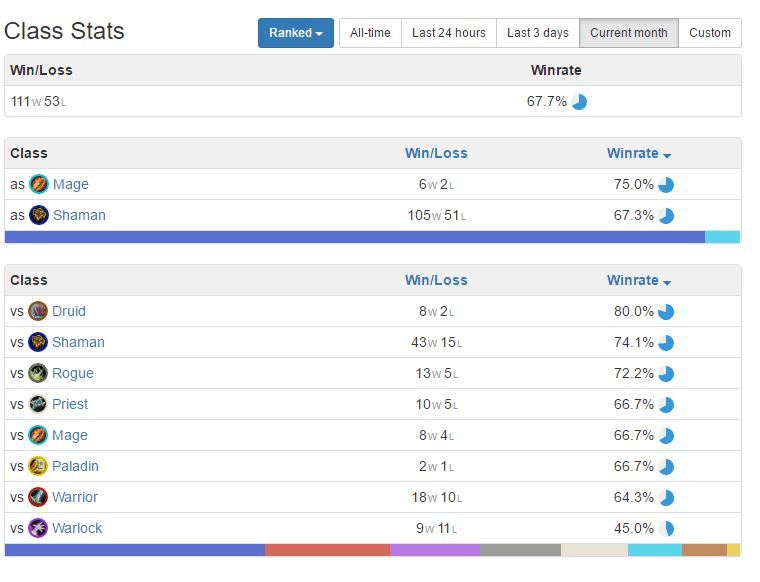Select the Current month filter
760x582 pixels.
tap(629, 33)
